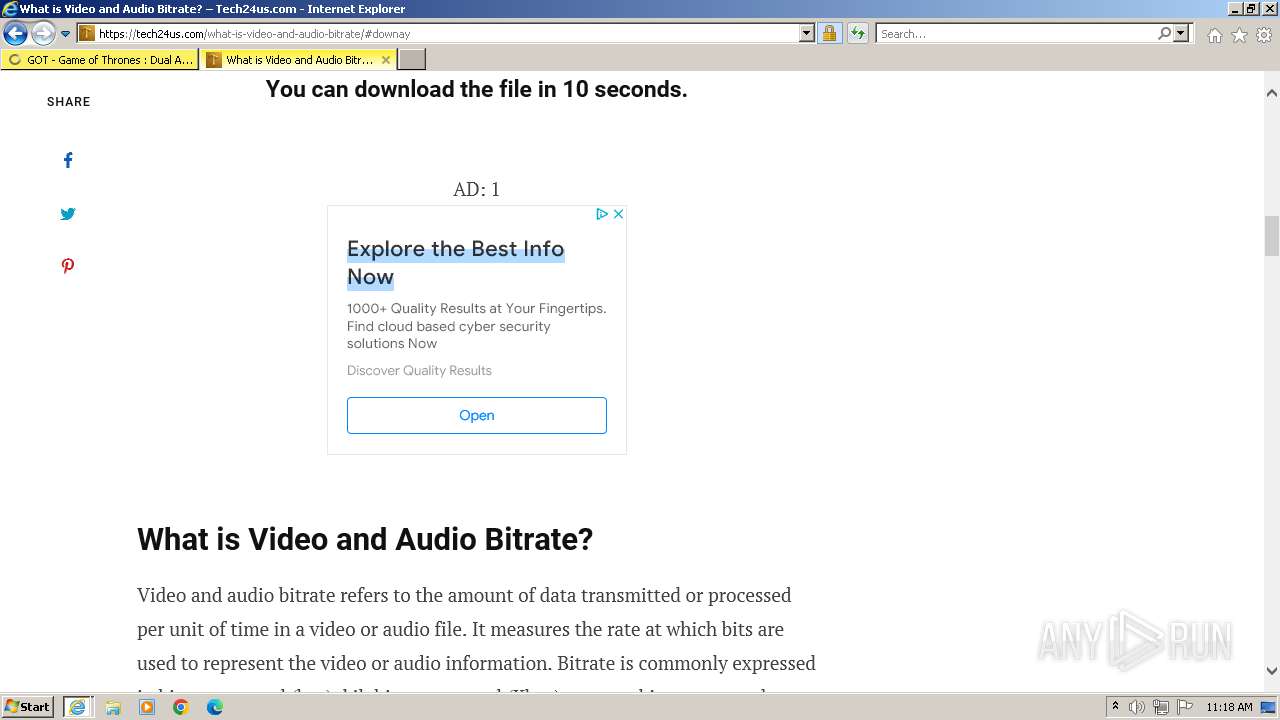Show hidden tray icons arrow

(x=1116, y=707)
